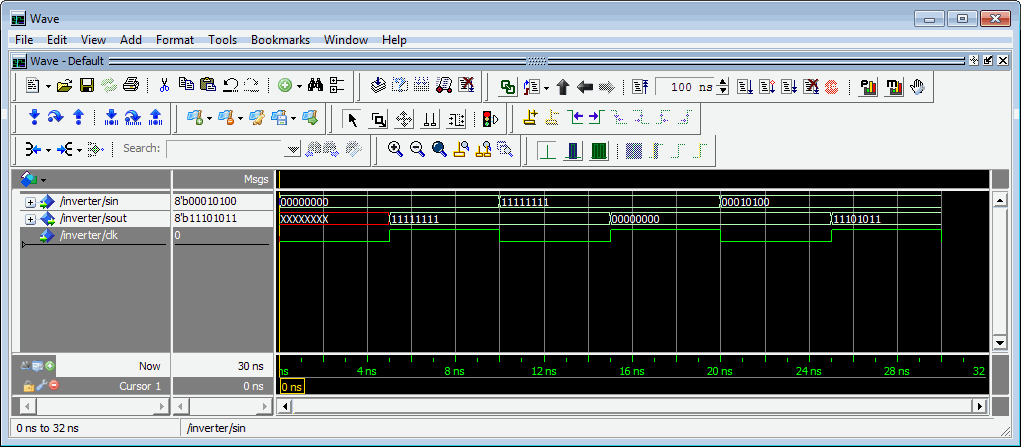Click the Break simulation red X icon
The height and width of the screenshot is (447, 1021).
pyautogui.click(x=466, y=85)
